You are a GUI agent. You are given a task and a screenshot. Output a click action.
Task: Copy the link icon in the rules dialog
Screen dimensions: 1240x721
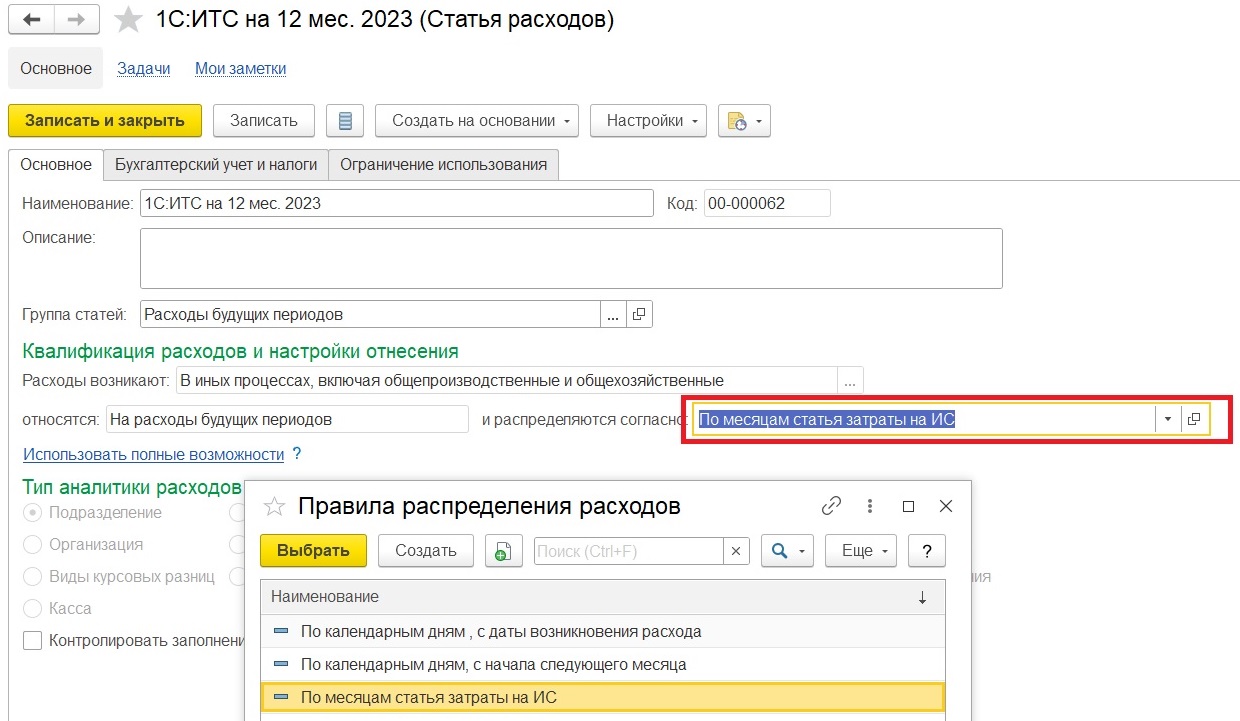pos(831,506)
